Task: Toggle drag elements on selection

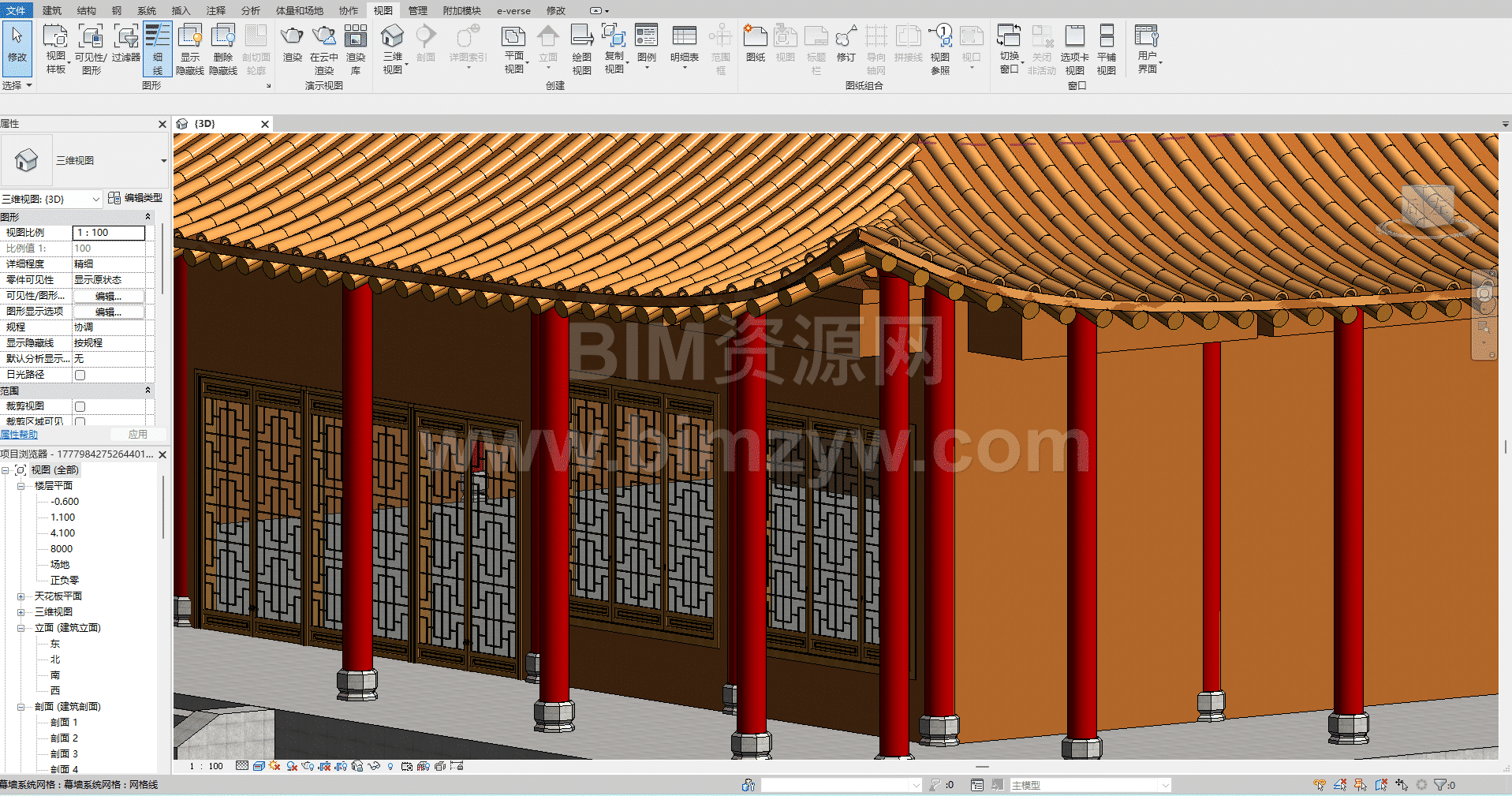Action: 1402,785
